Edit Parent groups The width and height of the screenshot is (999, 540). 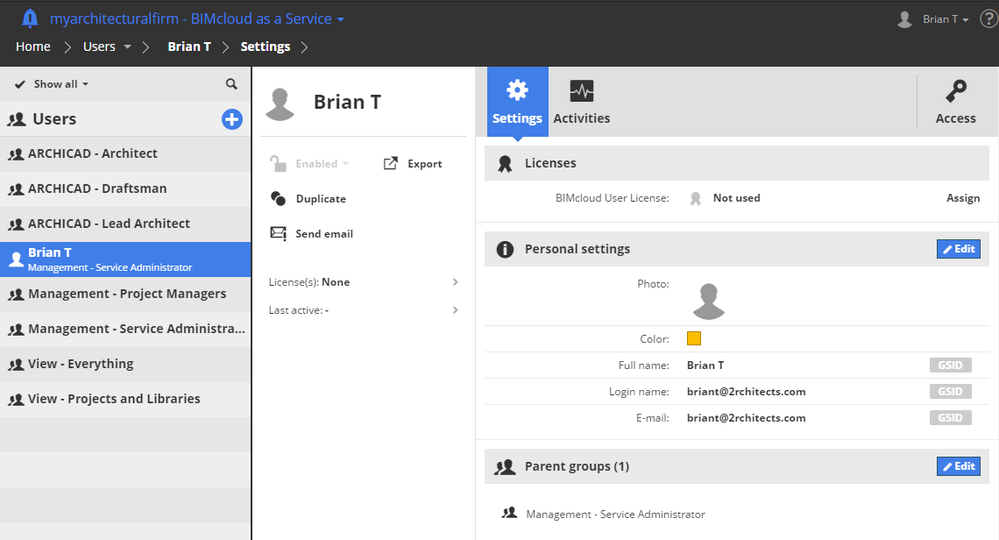click(958, 467)
